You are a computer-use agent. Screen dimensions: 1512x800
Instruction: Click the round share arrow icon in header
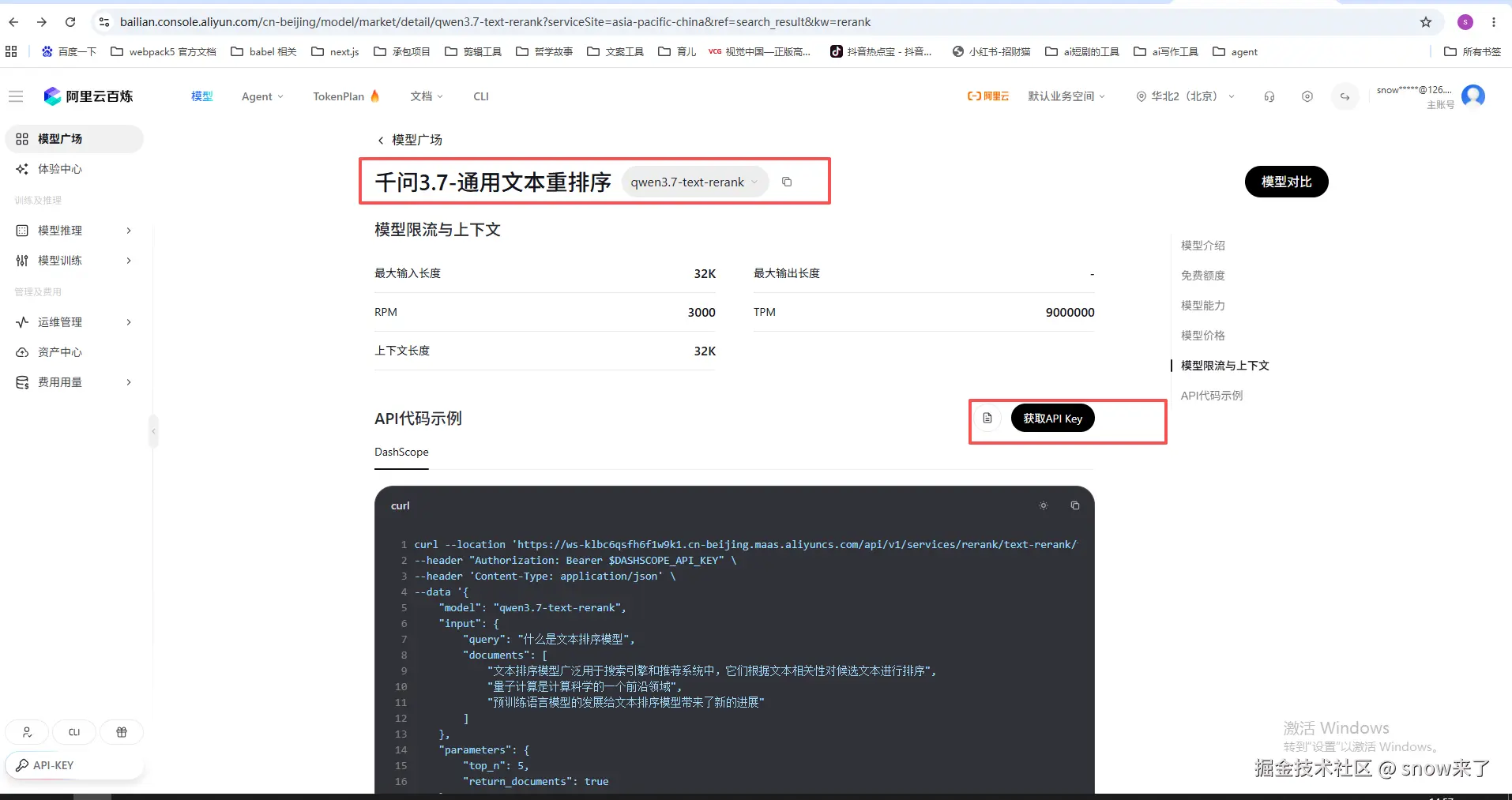click(1345, 96)
